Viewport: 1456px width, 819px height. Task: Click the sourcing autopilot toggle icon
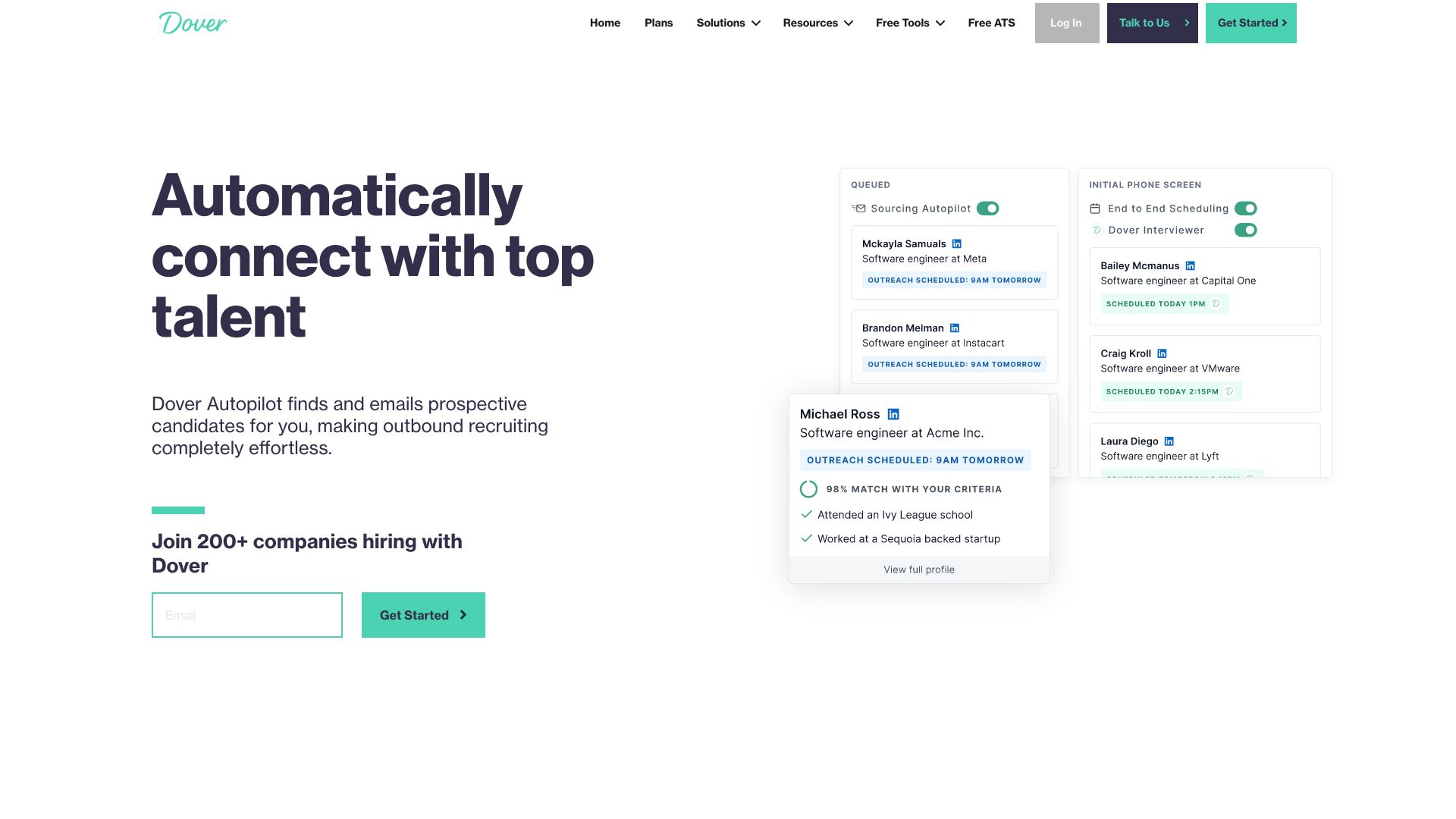988,208
